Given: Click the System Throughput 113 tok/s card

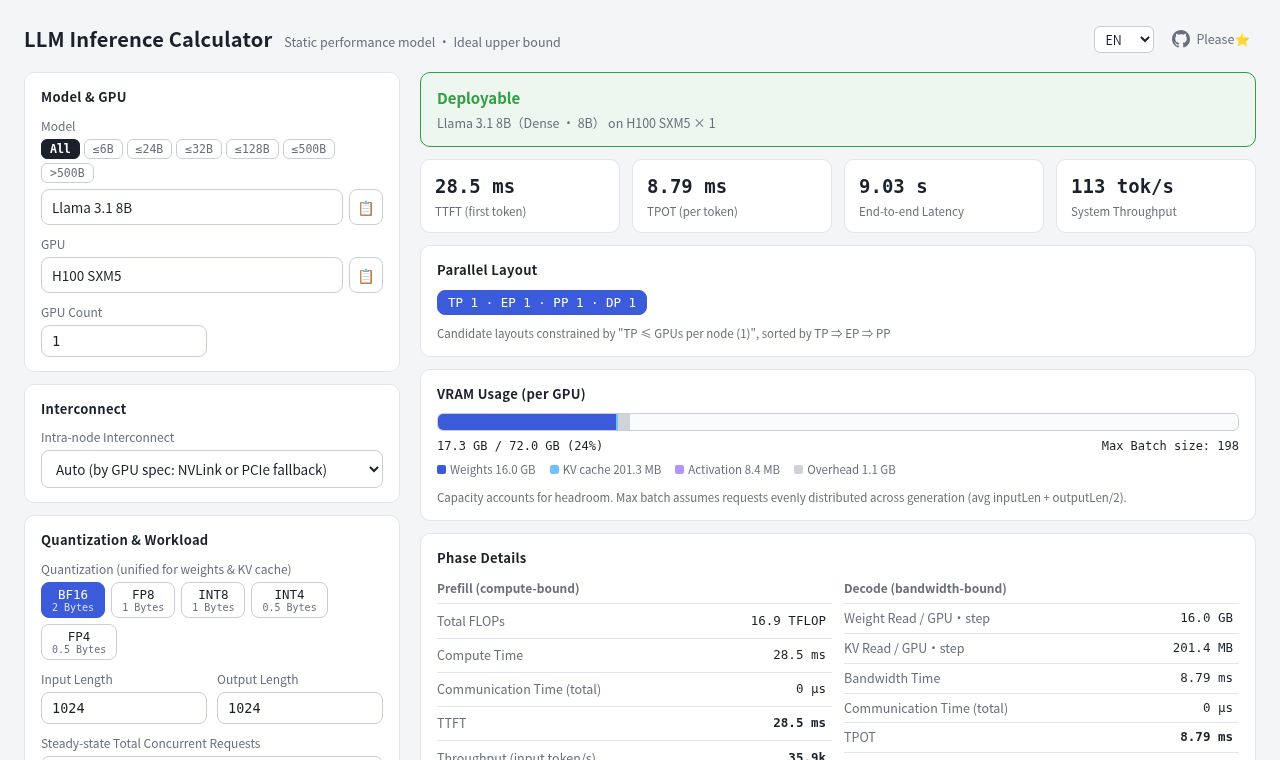Looking at the screenshot, I should coord(1156,196).
